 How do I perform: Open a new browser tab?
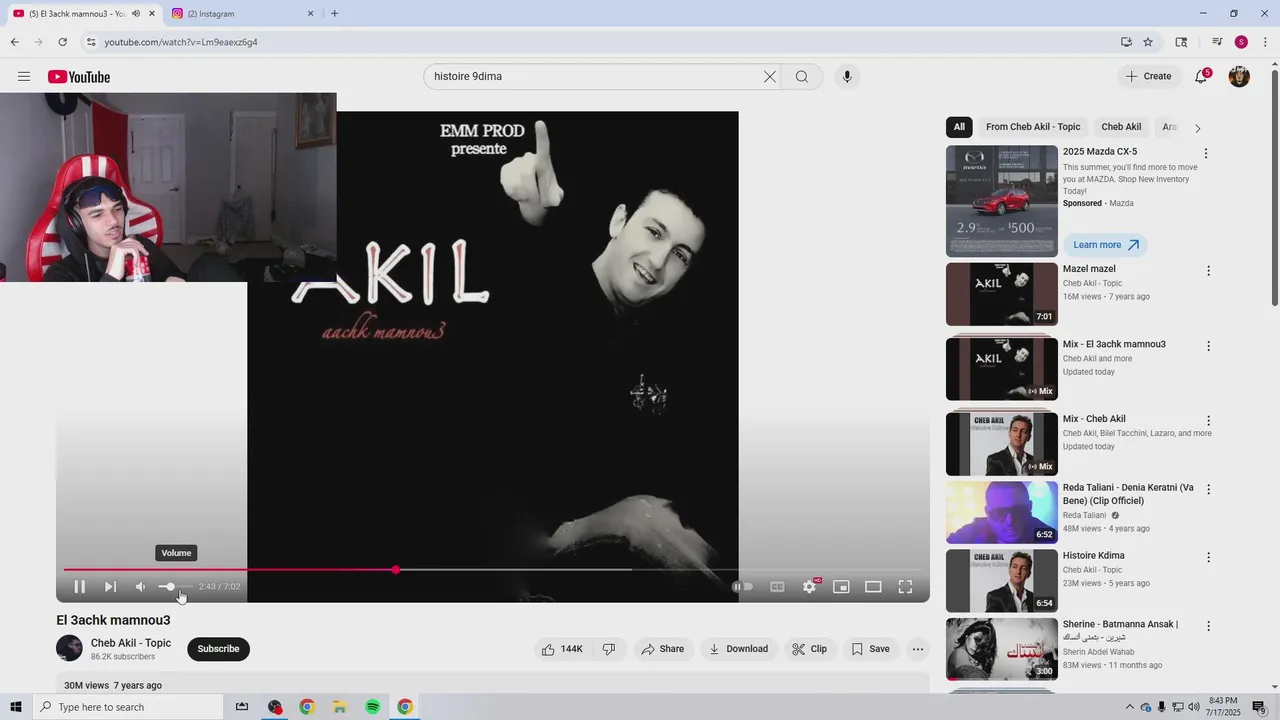[x=334, y=14]
